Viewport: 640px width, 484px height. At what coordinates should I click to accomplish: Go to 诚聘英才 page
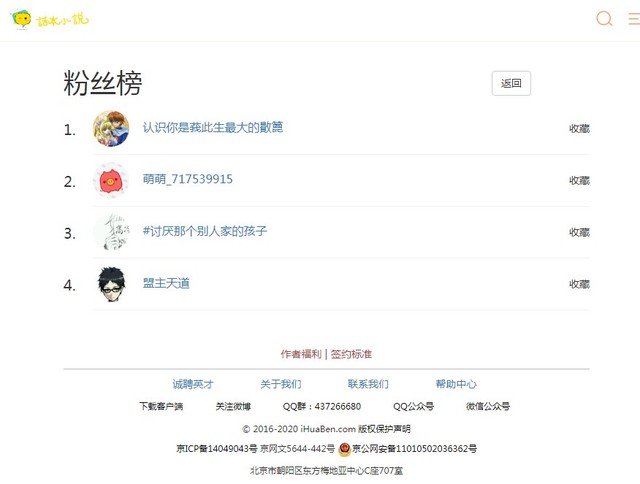pos(193,384)
